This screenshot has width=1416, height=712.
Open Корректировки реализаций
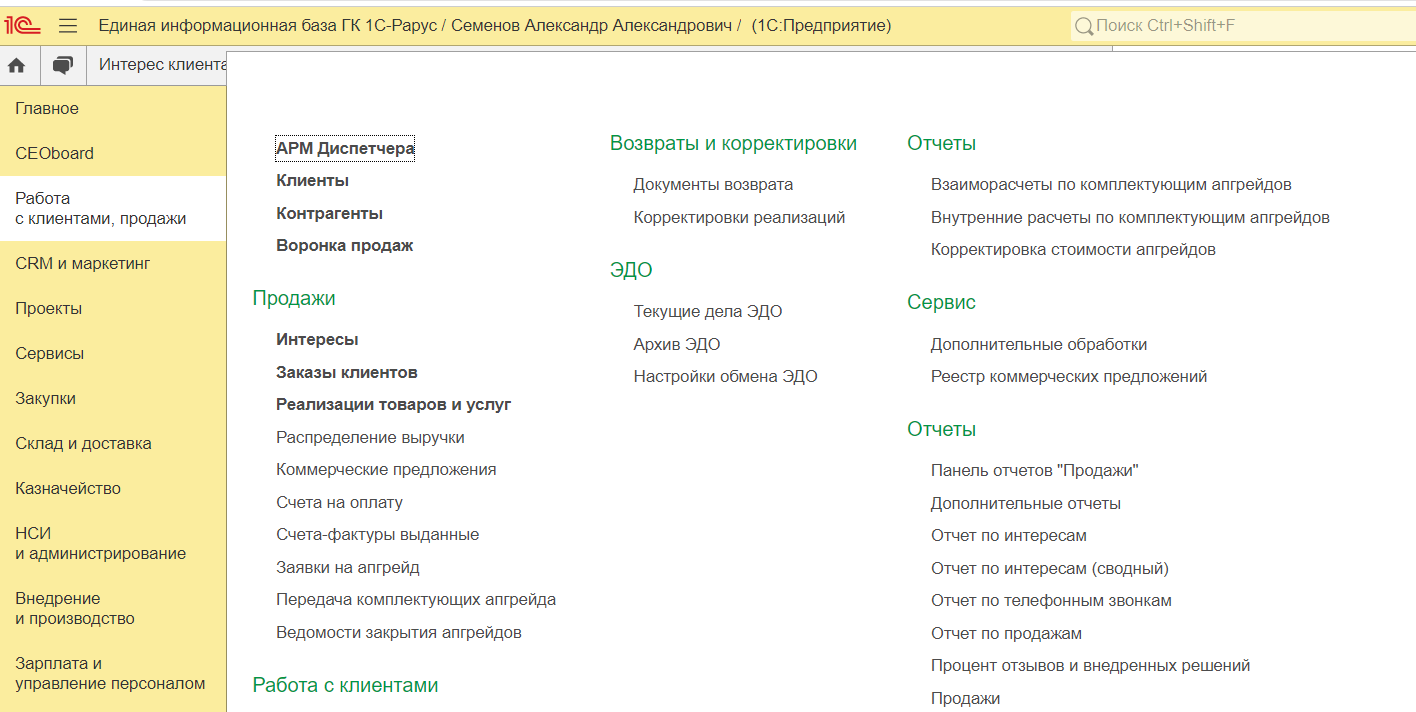coord(739,217)
